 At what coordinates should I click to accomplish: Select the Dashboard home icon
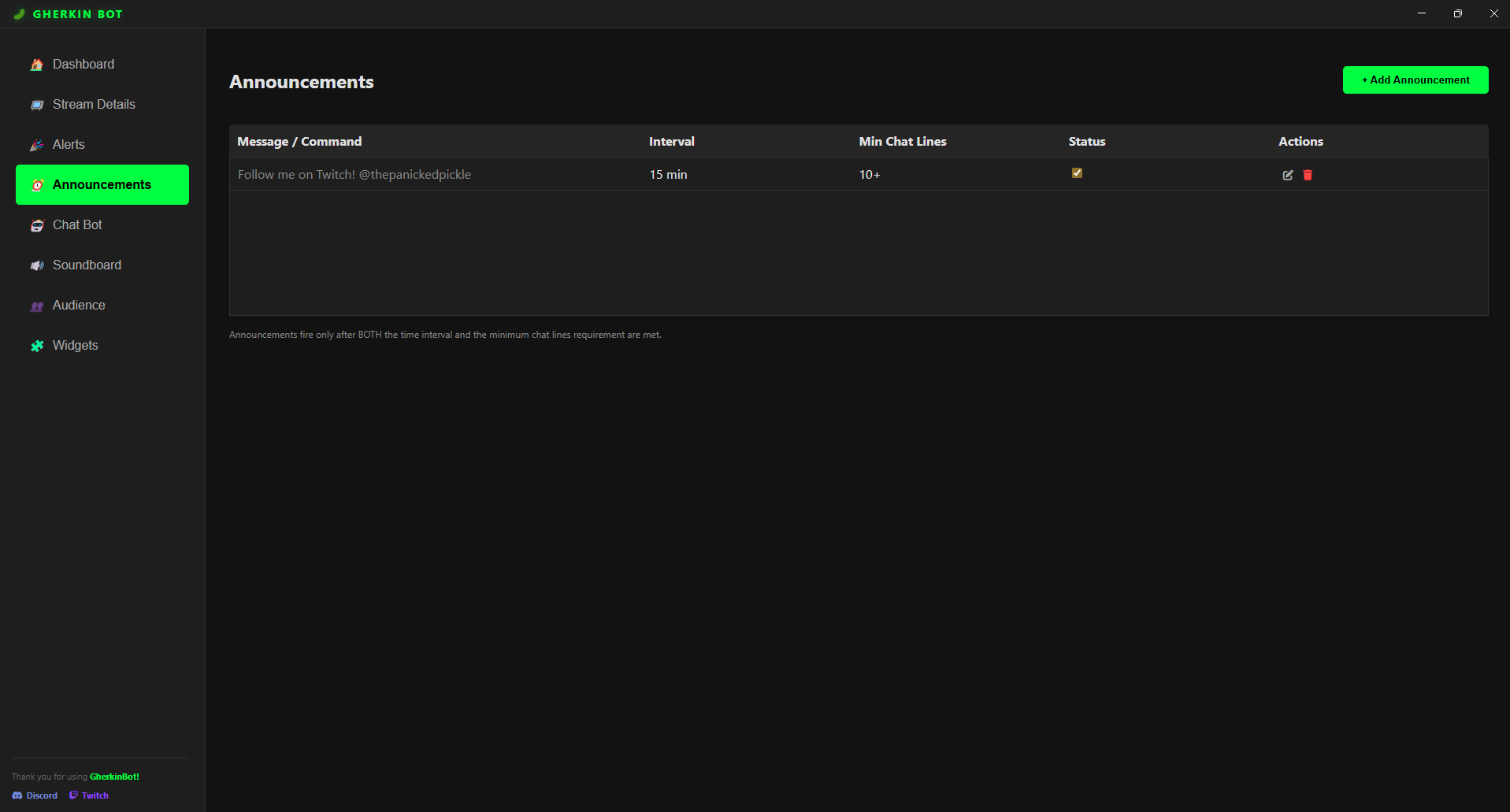tap(37, 65)
